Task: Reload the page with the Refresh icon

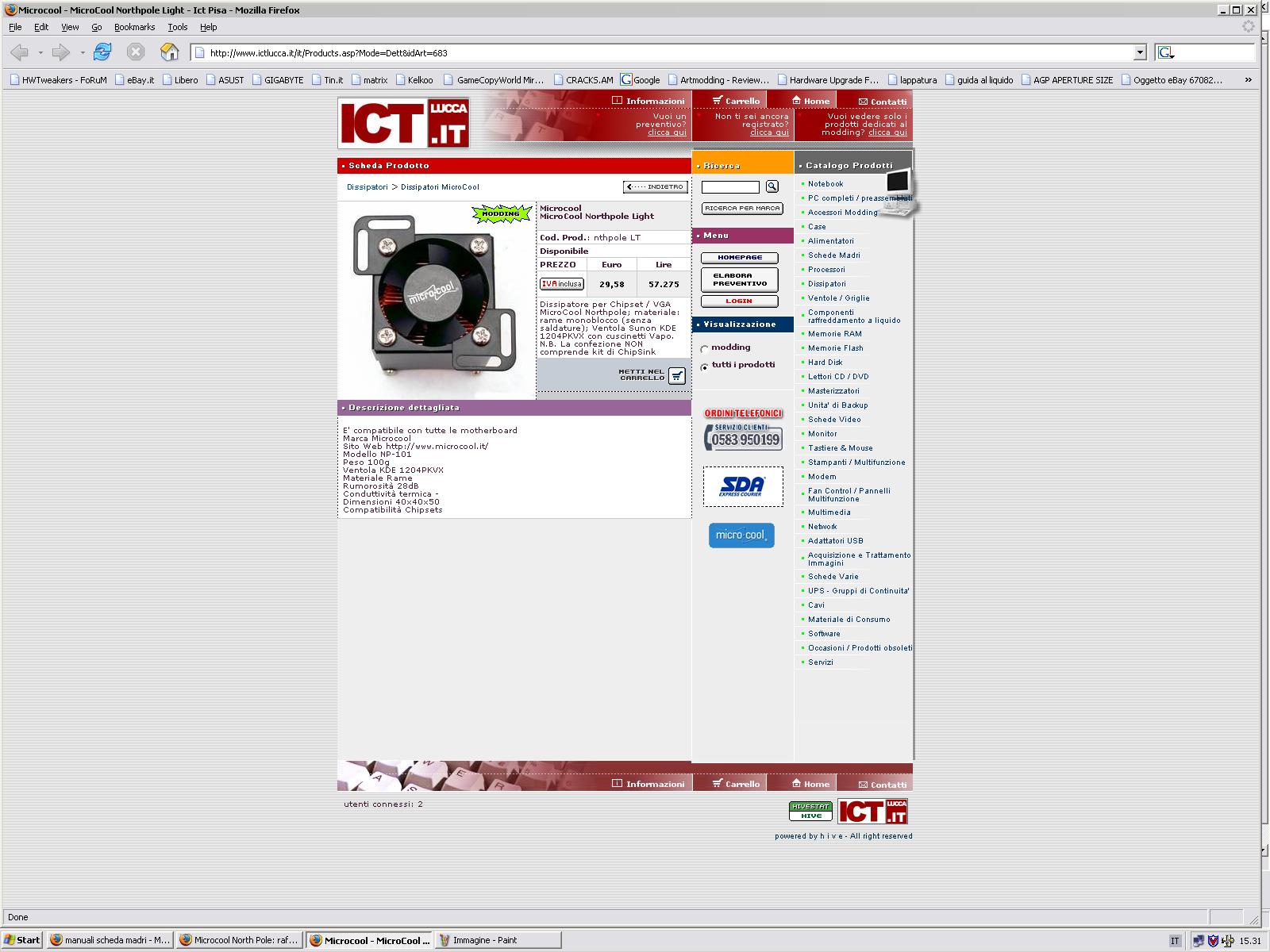Action: tap(102, 52)
